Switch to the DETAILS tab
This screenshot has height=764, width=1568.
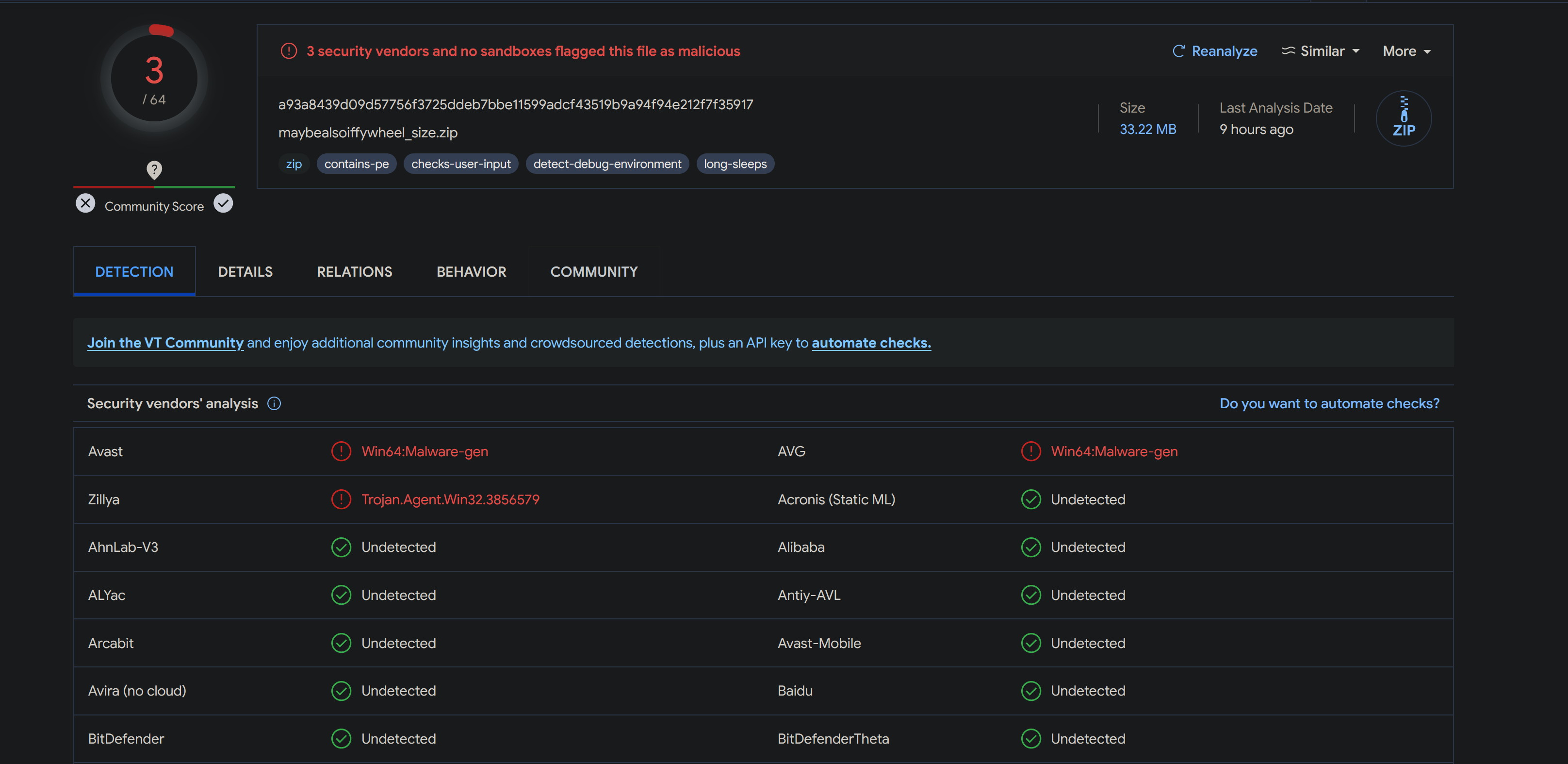(x=245, y=271)
